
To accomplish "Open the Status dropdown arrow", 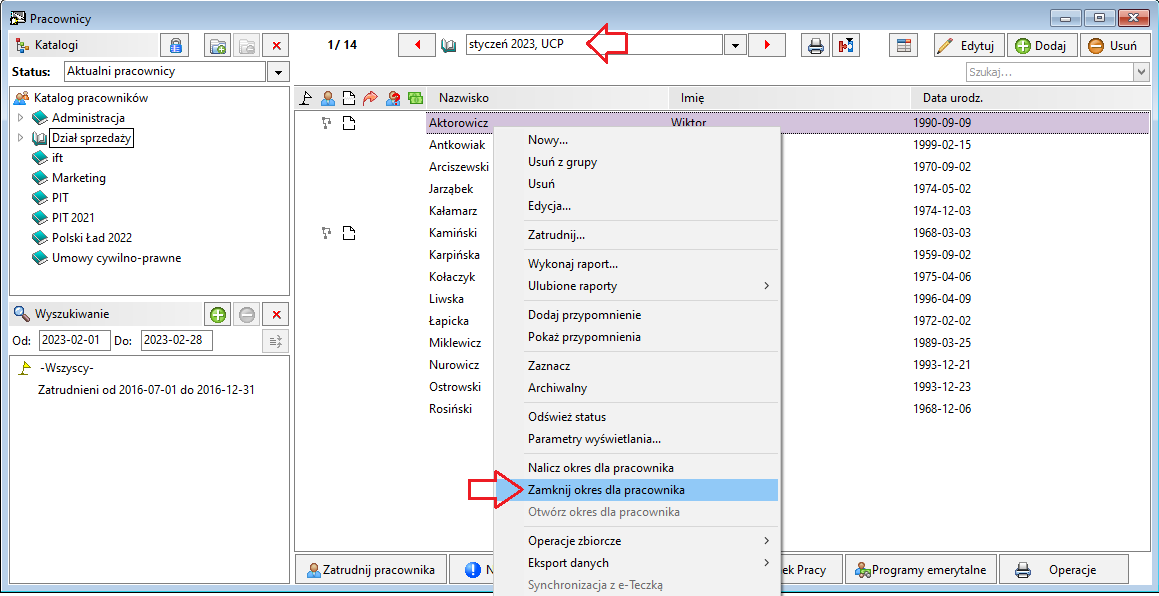I will click(x=278, y=72).
